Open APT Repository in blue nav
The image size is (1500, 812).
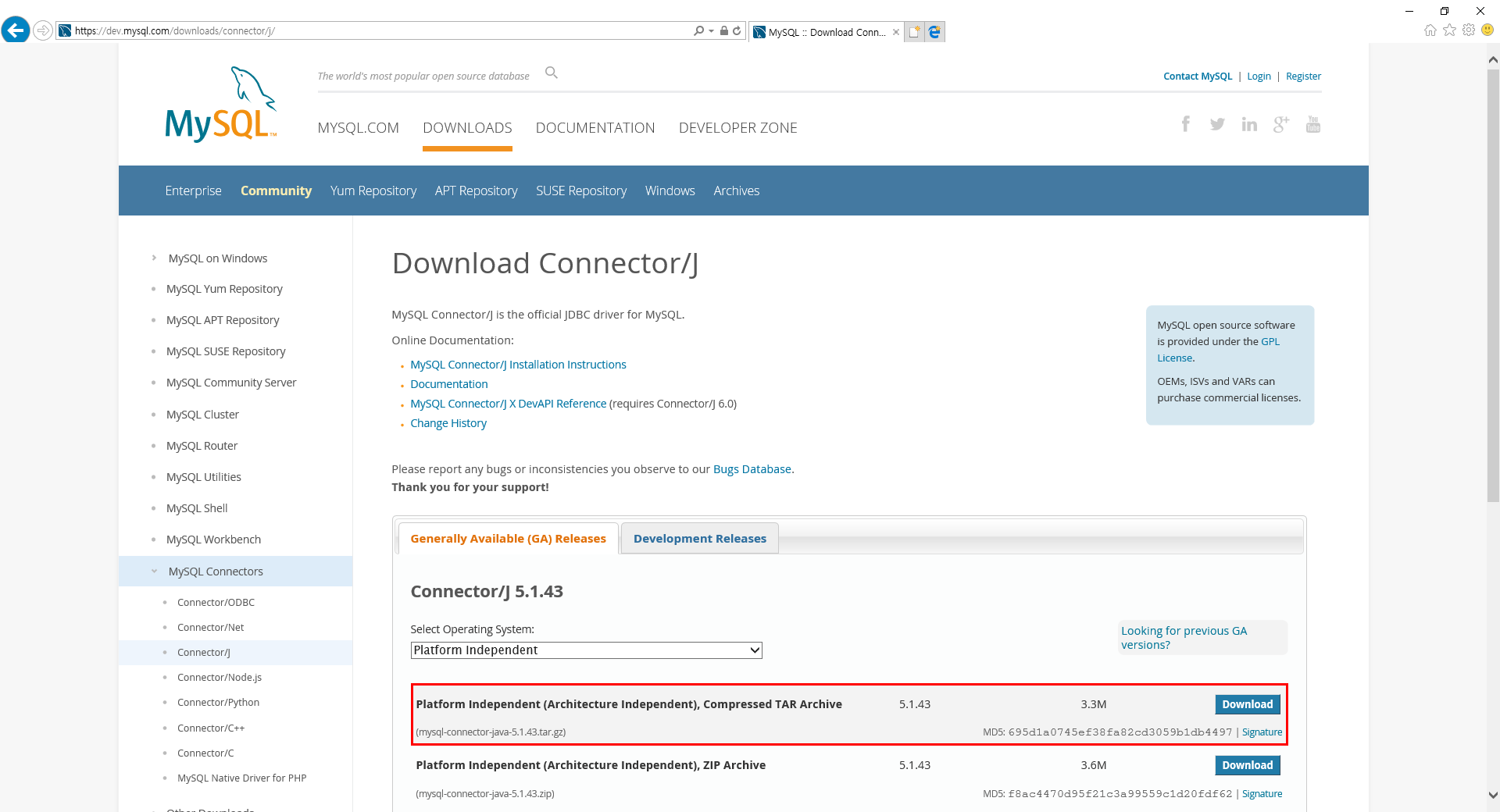coord(477,191)
